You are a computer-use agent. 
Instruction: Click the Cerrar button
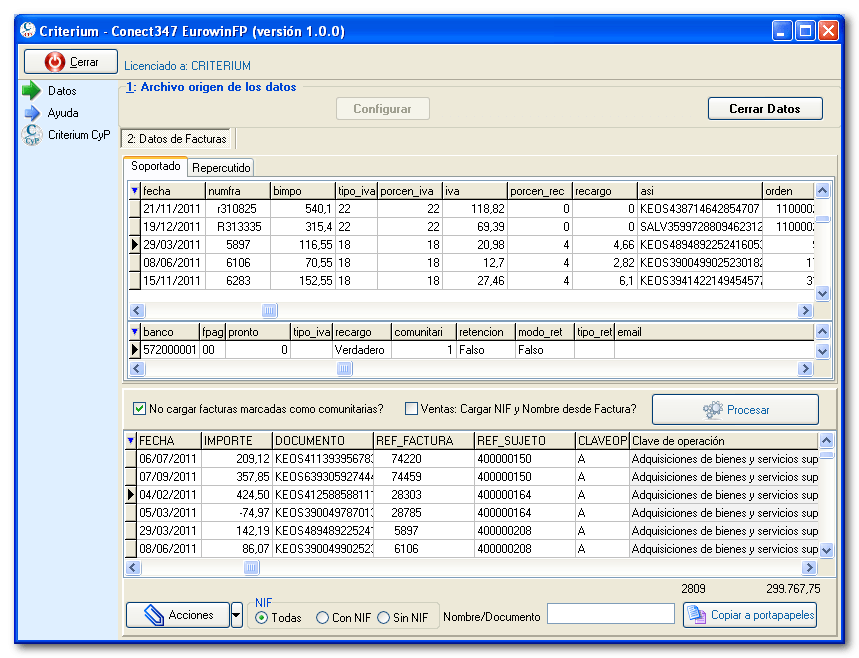71,61
